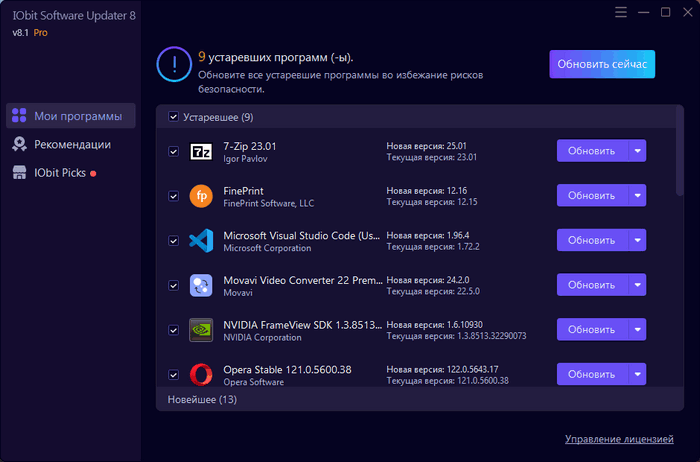This screenshot has height=462, width=700.
Task: Open dropdown arrow beside Movavi Обновить
Action: click(638, 285)
